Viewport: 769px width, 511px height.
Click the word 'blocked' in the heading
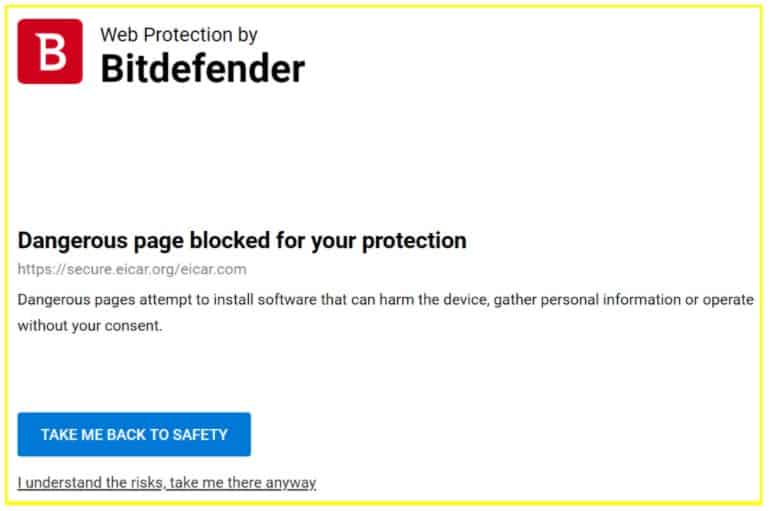point(230,241)
